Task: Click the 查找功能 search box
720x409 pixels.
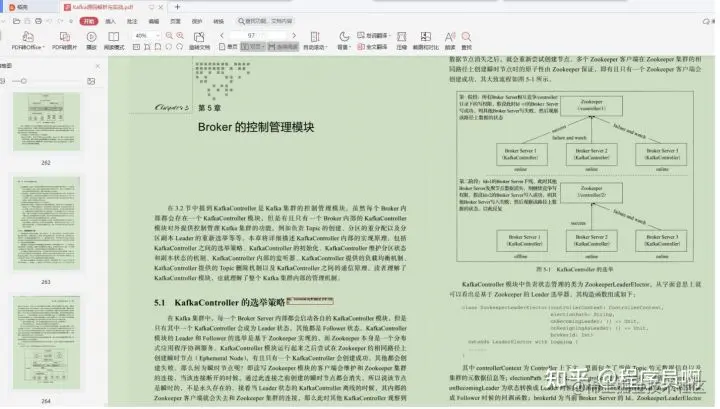Action: click(x=265, y=21)
